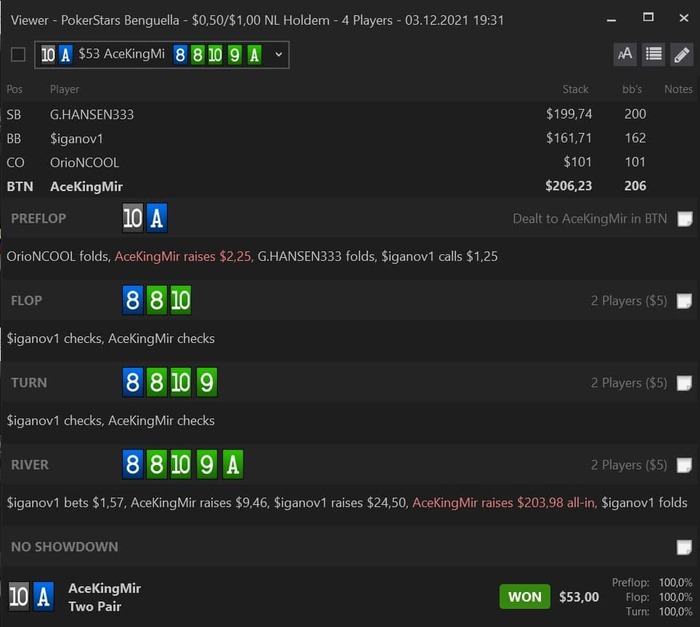Click the blue 8 card in FLOP row
Screen dimensions: 700x627
coord(133,301)
